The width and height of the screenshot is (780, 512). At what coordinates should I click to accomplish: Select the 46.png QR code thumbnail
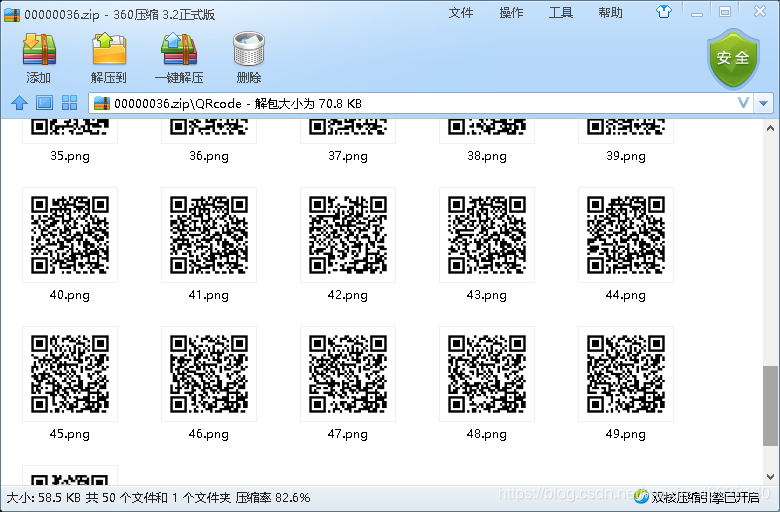pos(209,374)
